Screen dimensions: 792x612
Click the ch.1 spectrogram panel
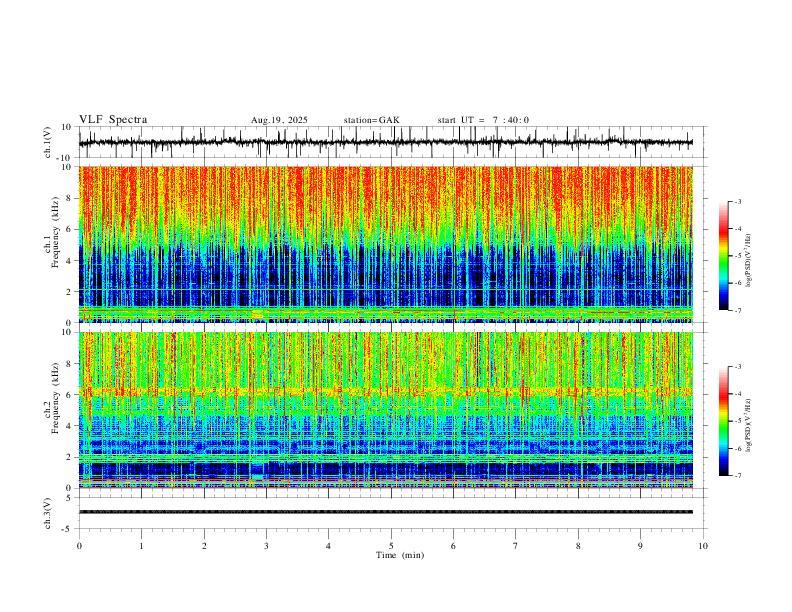point(386,244)
